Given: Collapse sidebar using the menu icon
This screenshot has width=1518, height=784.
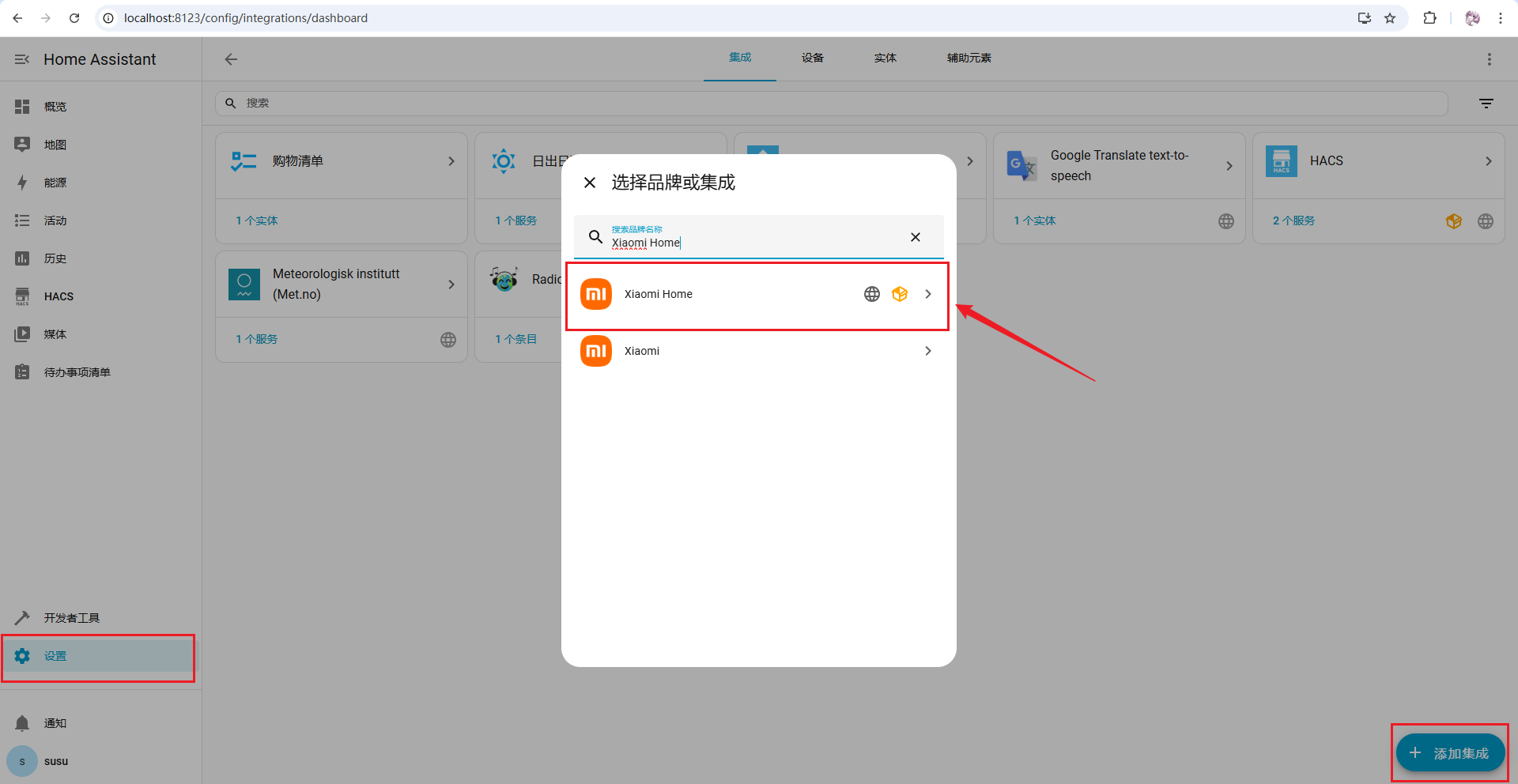Looking at the screenshot, I should coord(22,59).
